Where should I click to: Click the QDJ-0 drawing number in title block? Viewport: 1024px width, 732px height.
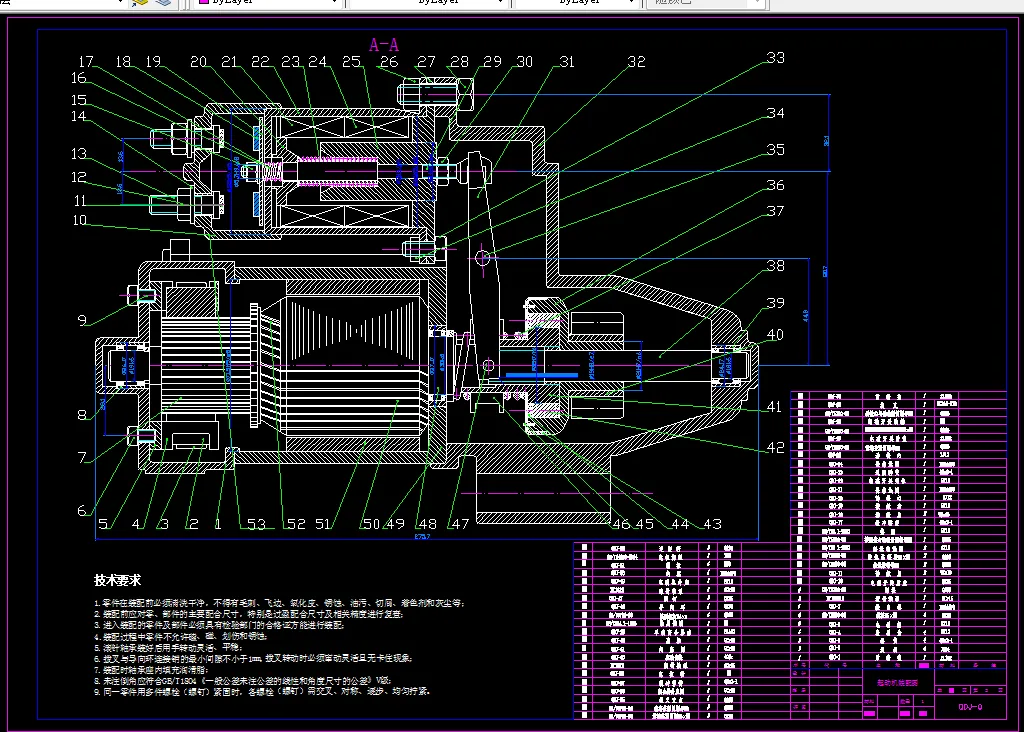tap(970, 706)
